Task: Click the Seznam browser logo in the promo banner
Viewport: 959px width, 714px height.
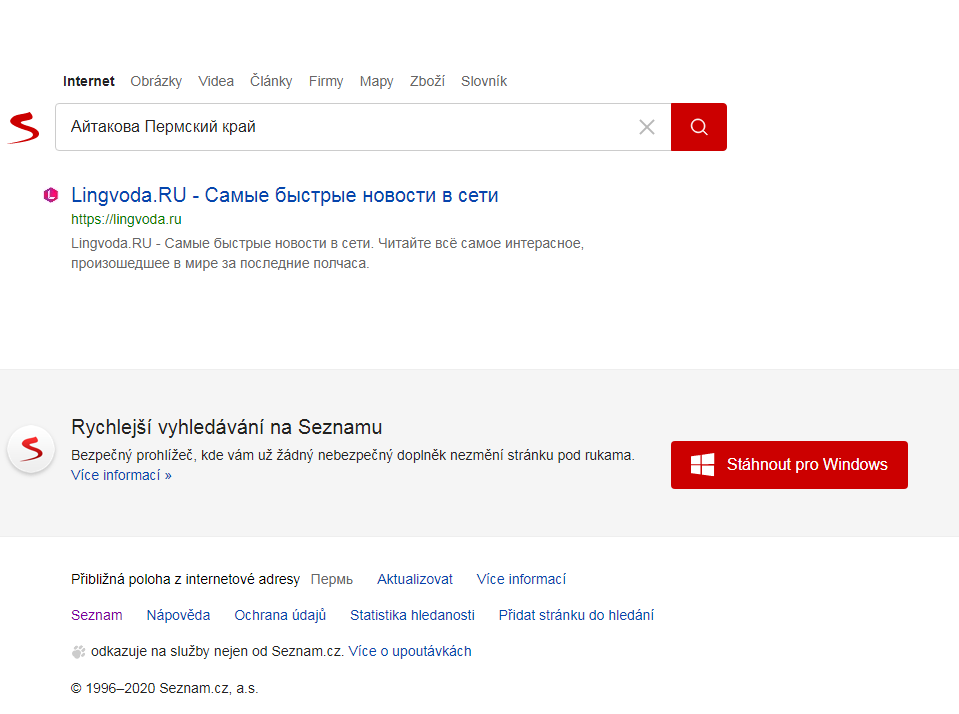Action: point(31,449)
